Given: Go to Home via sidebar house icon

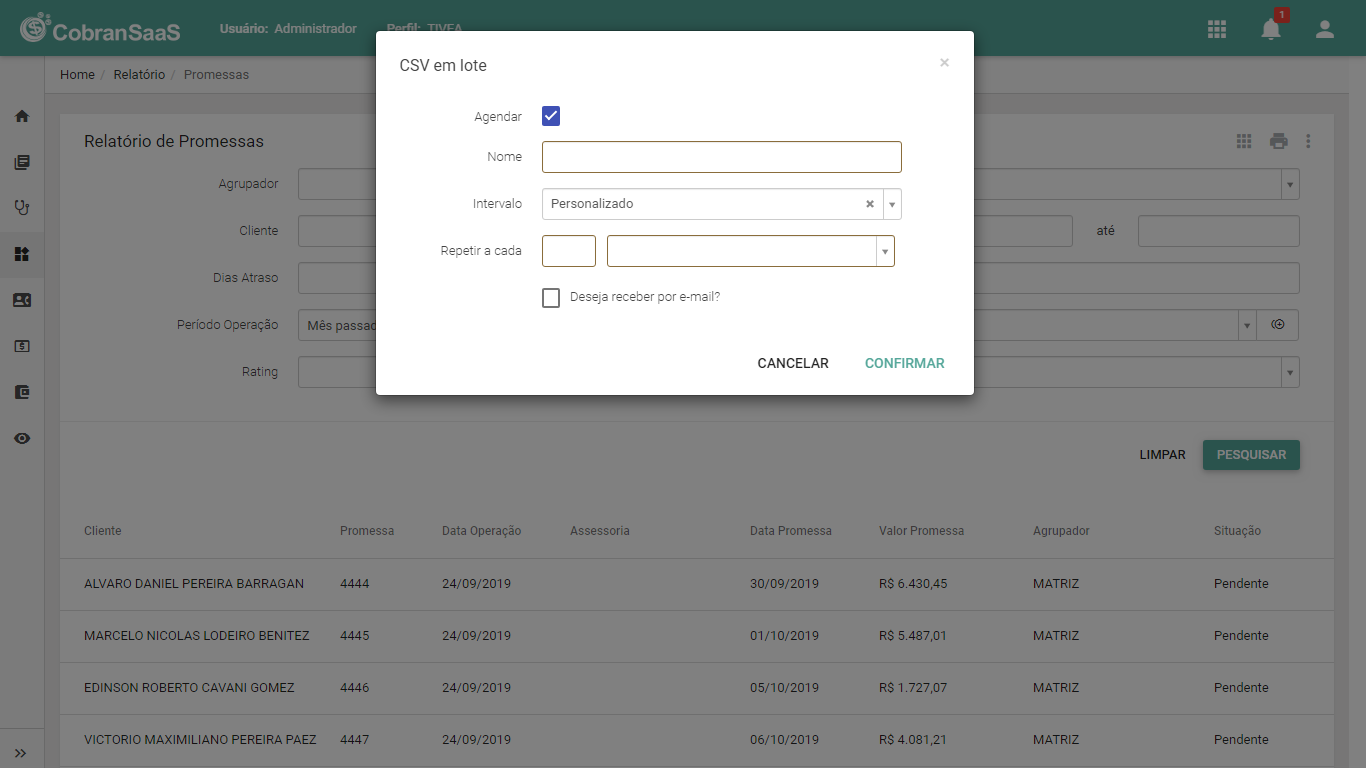Looking at the screenshot, I should coord(22,116).
